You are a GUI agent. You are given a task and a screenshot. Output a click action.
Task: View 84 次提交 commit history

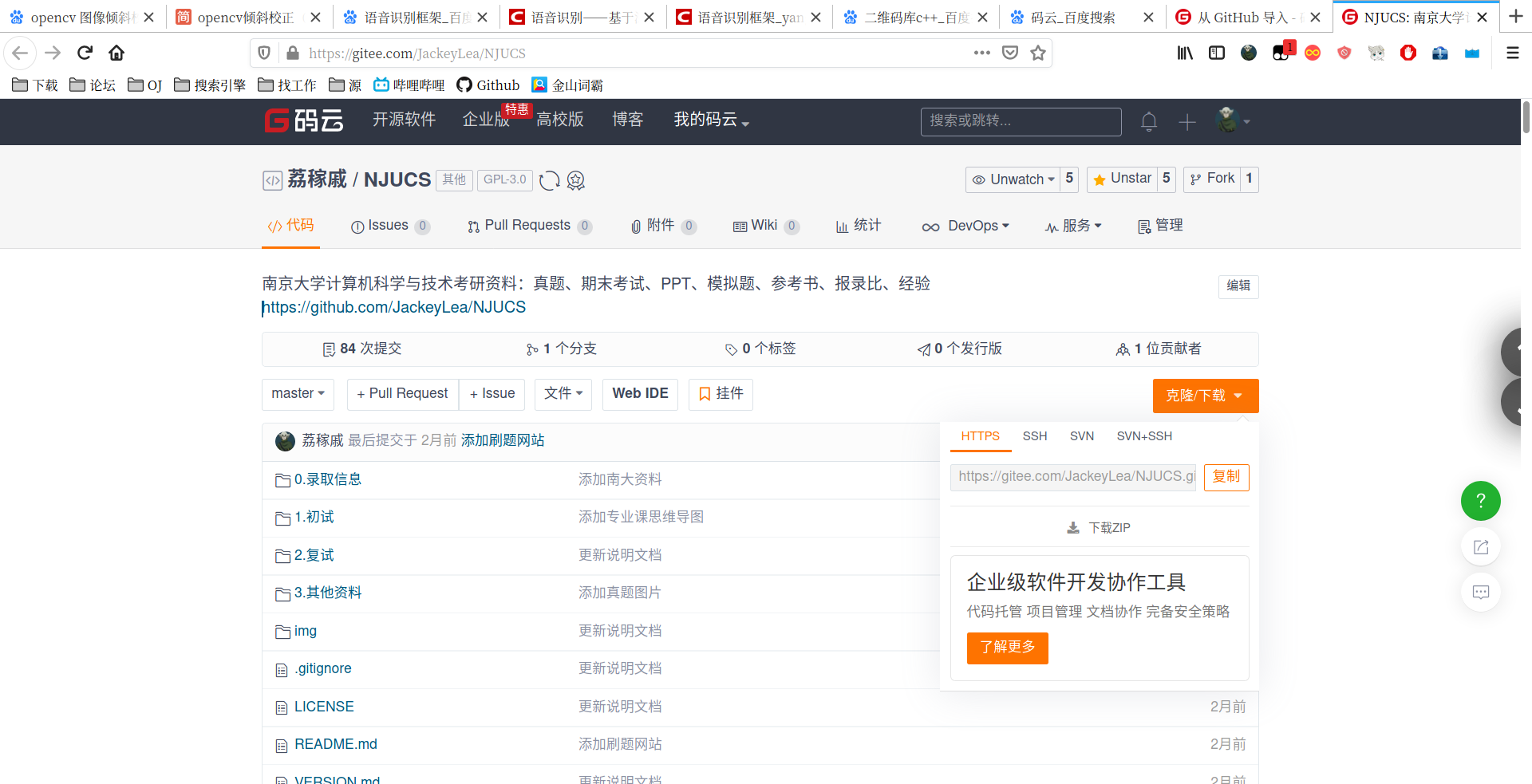[x=361, y=349]
